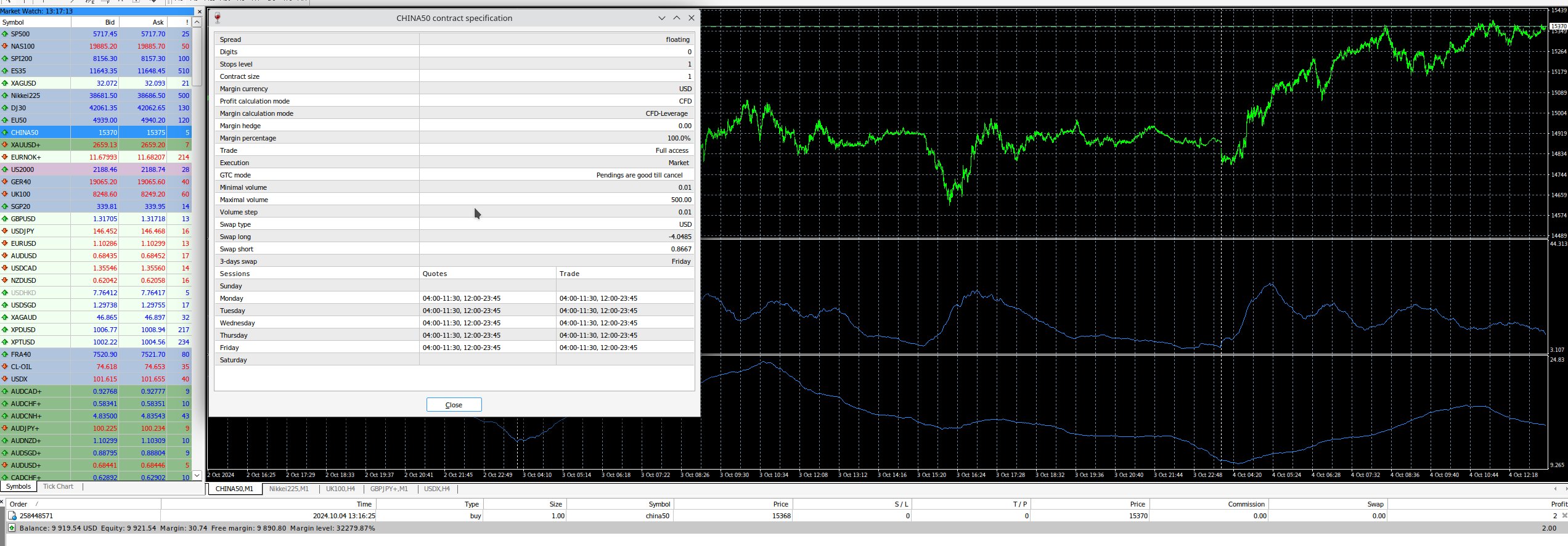
Task: Click the Close button in the dialog
Action: pyautogui.click(x=454, y=405)
